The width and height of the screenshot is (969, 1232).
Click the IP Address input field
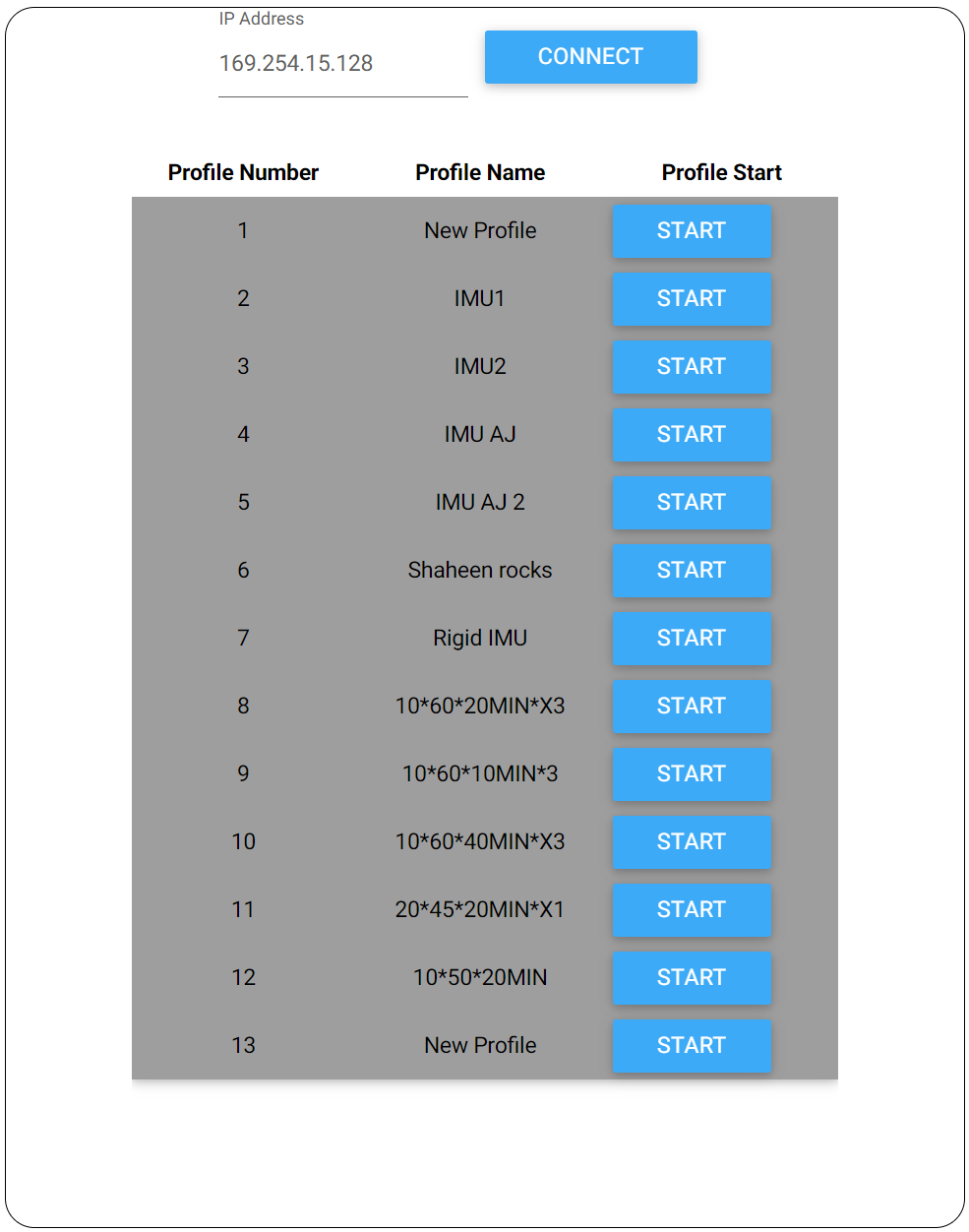coord(341,64)
